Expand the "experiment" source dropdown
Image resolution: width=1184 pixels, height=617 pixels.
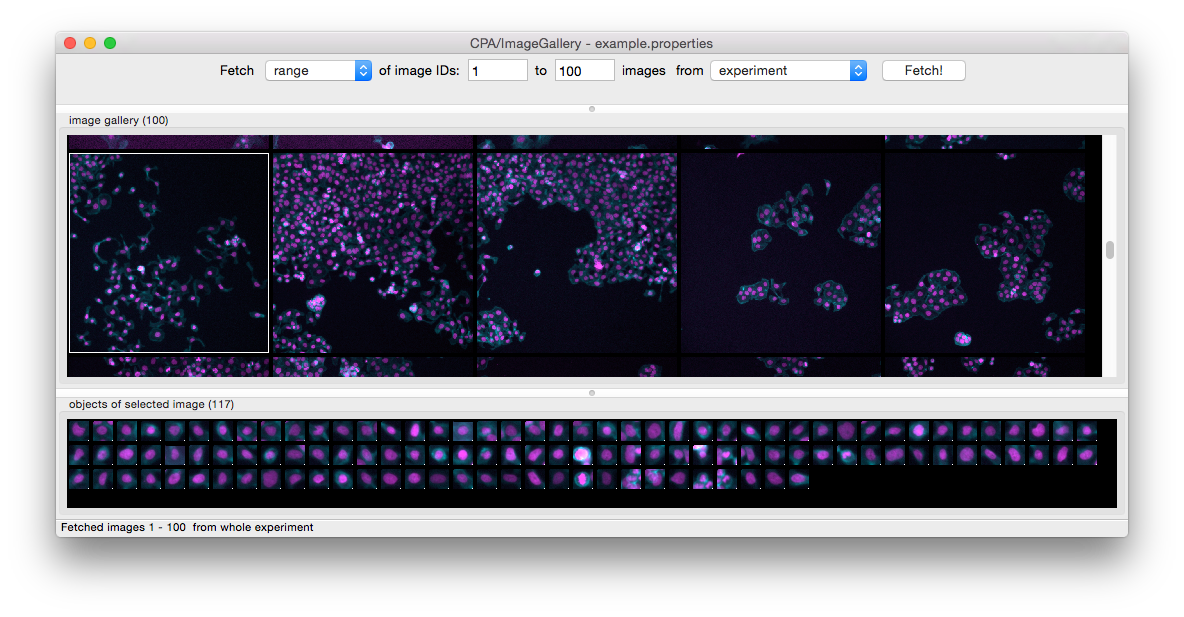pyautogui.click(x=788, y=71)
